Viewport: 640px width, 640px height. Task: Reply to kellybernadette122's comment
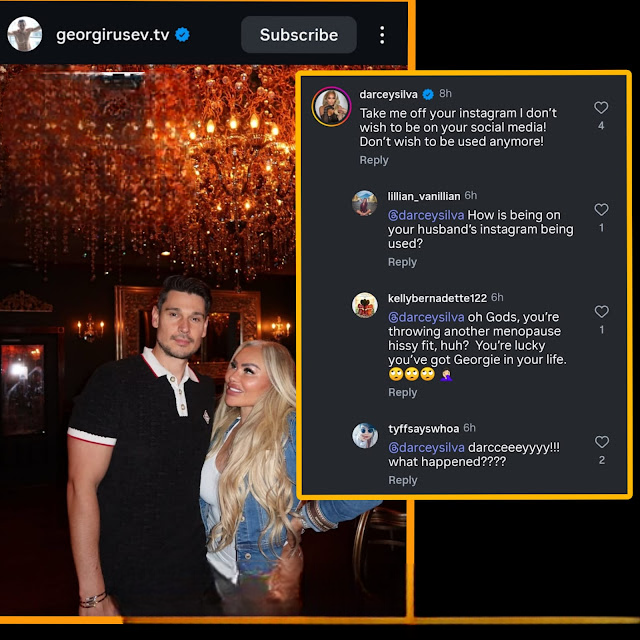402,392
